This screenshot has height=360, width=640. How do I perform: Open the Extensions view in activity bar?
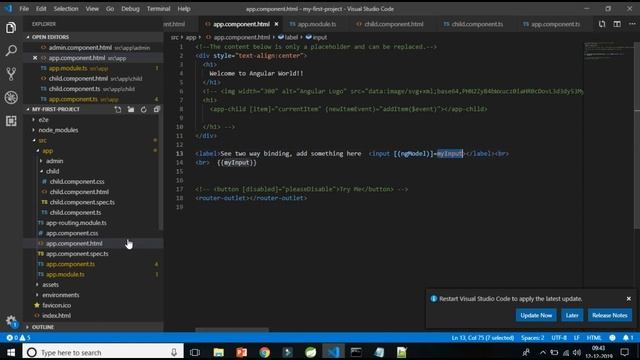(x=11, y=121)
